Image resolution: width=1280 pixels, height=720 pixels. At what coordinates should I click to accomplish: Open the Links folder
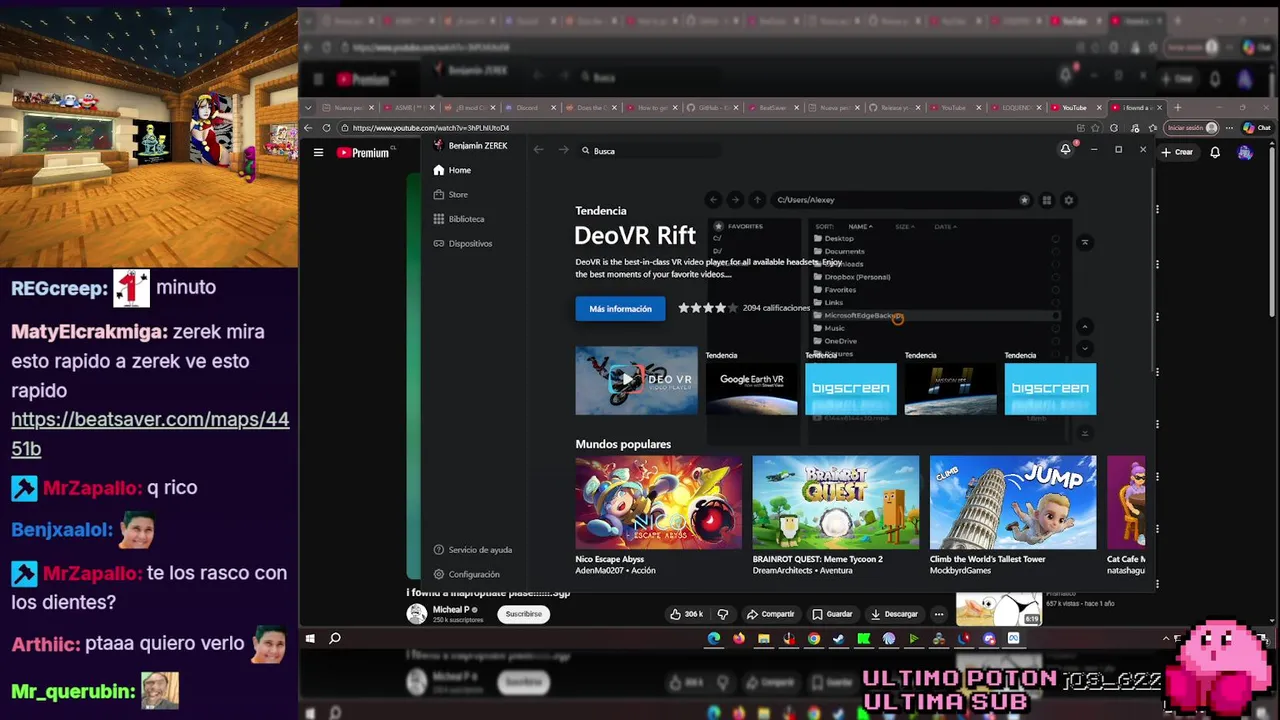tap(829, 302)
